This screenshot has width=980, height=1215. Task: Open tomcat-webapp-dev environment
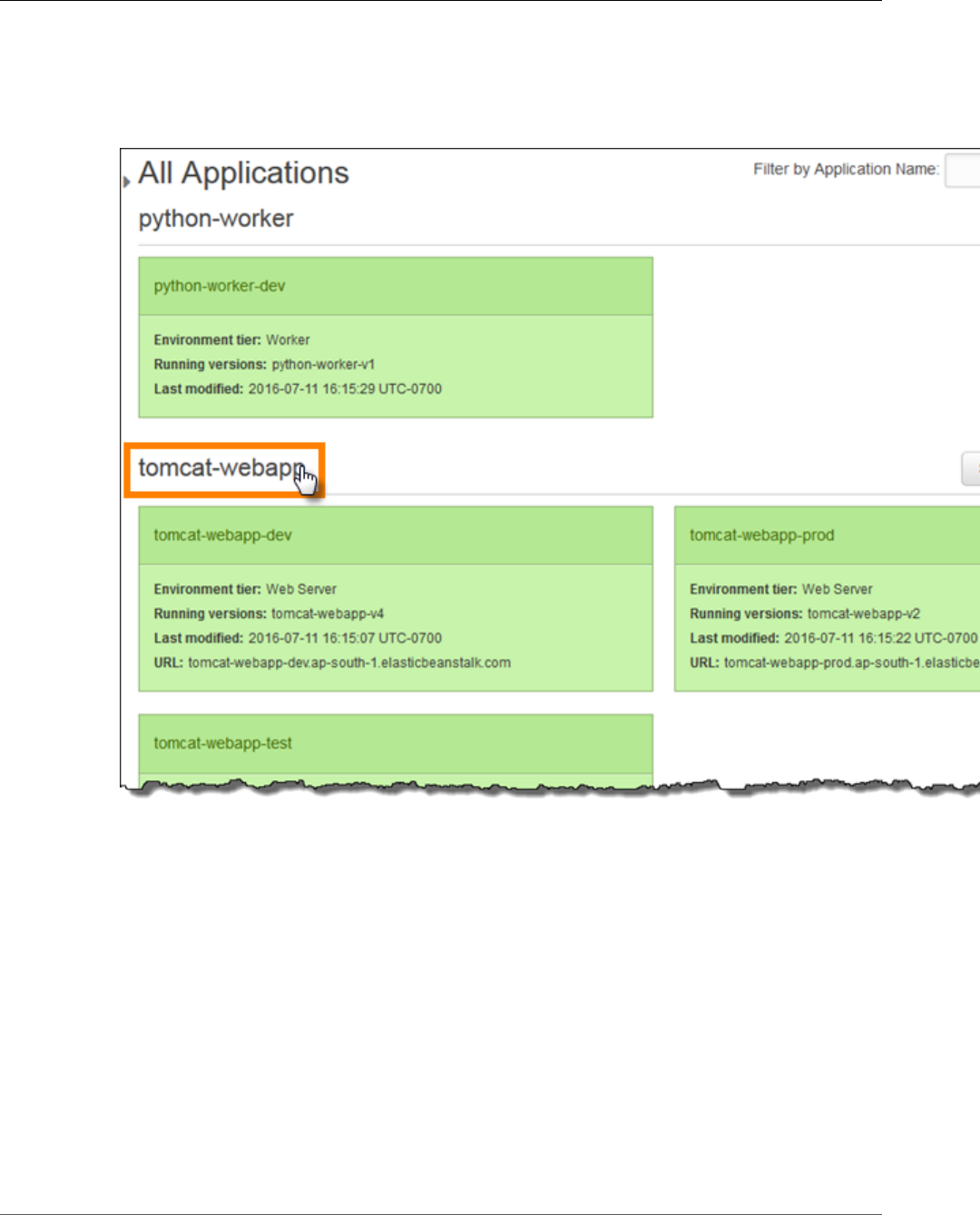click(222, 535)
